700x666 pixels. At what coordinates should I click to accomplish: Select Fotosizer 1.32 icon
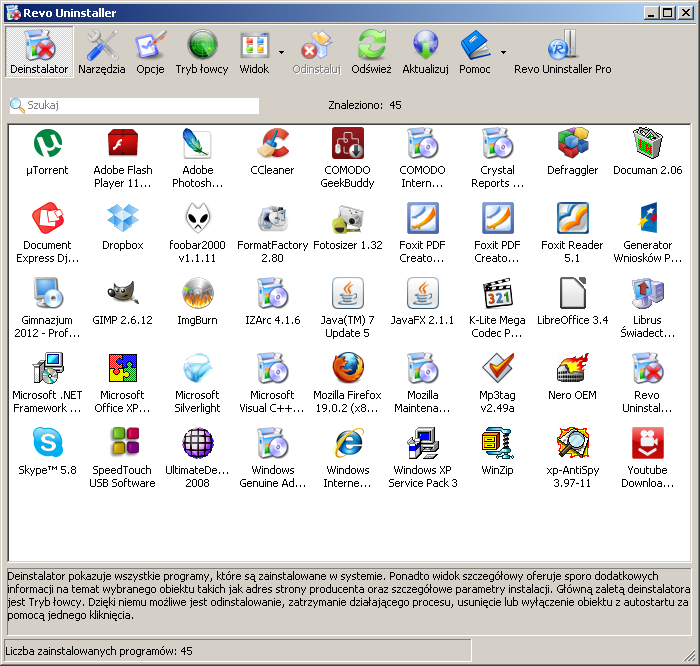(348, 219)
